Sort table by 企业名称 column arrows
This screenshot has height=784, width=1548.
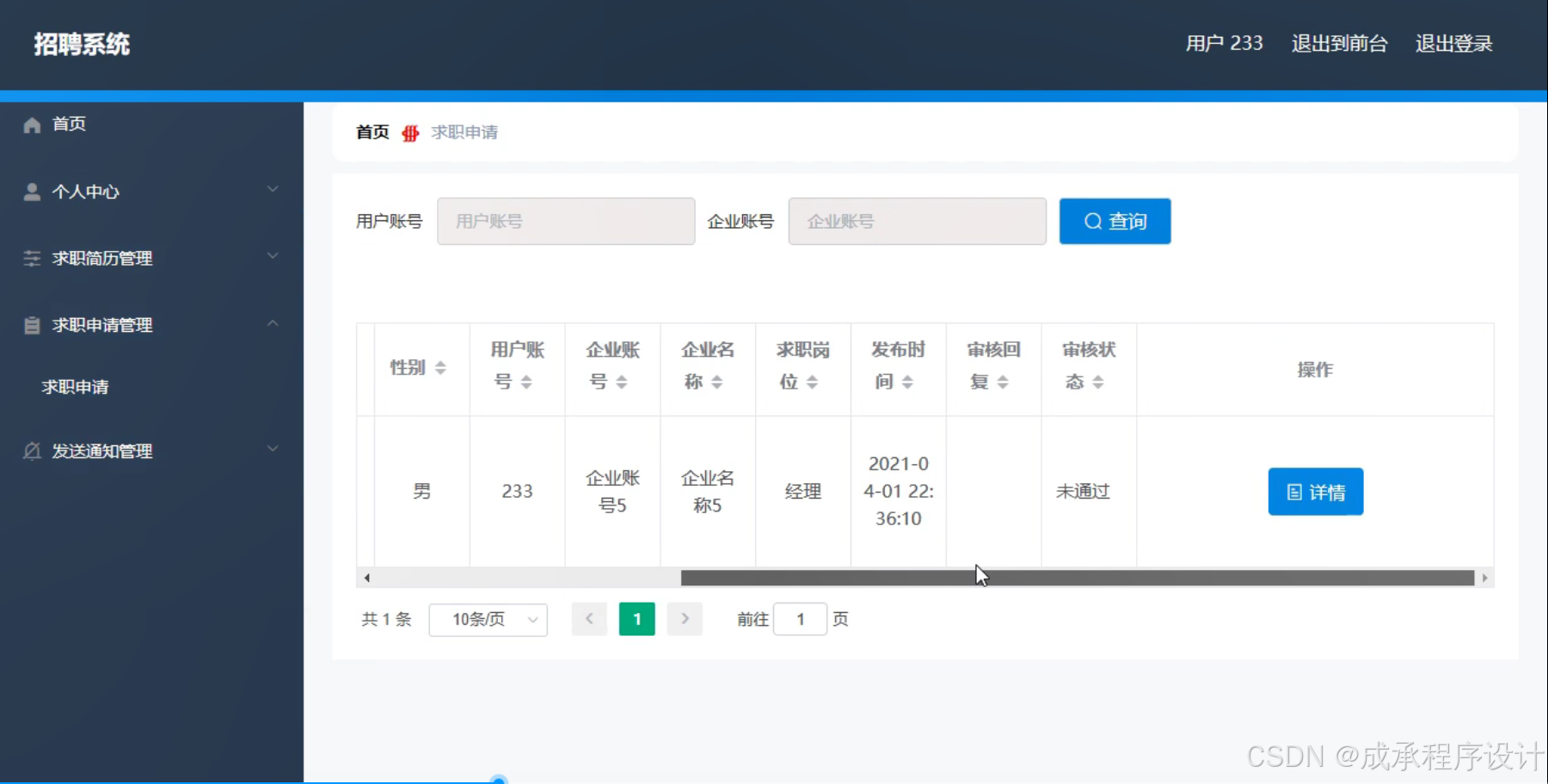coord(717,382)
